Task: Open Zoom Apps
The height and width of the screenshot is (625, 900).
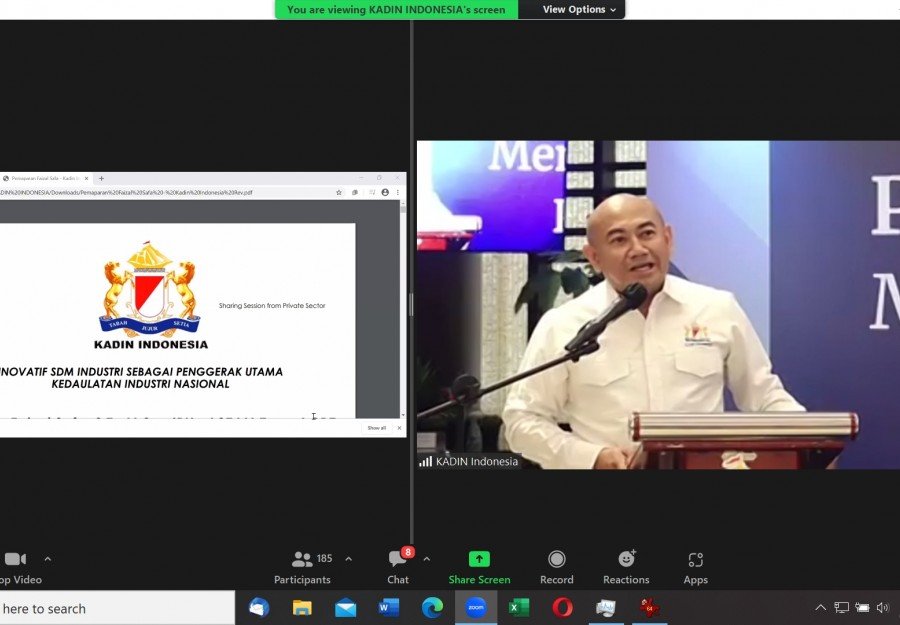Action: click(x=695, y=567)
